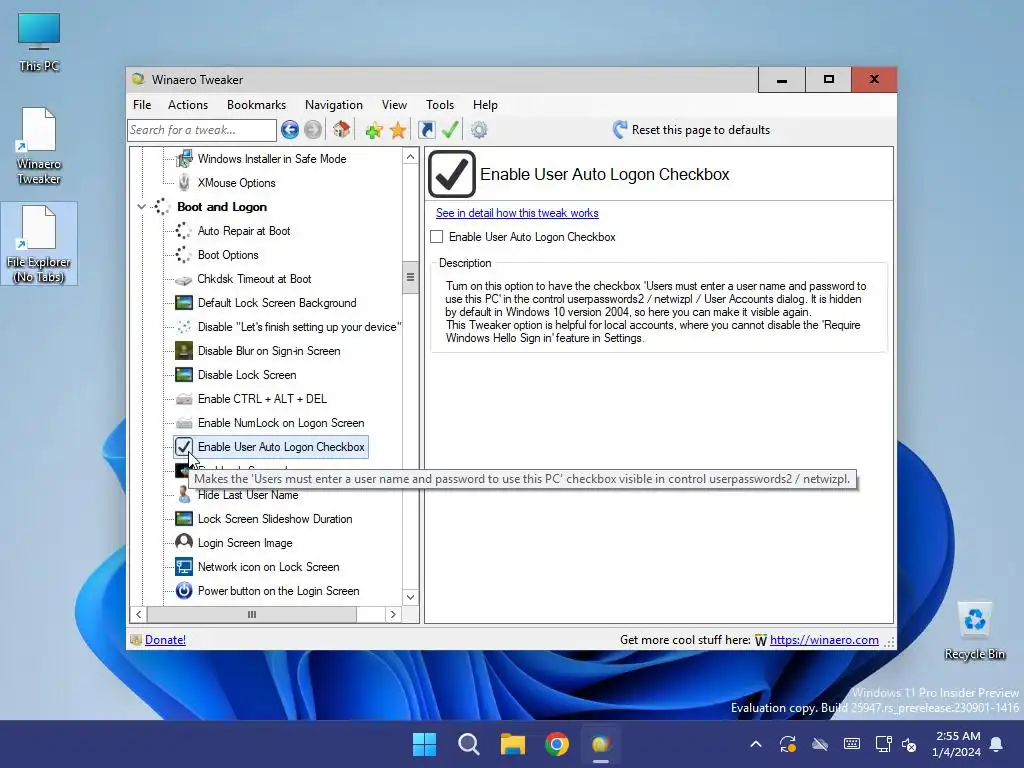The image size is (1024, 768).
Task: Click the Donate! link
Action: click(165, 640)
